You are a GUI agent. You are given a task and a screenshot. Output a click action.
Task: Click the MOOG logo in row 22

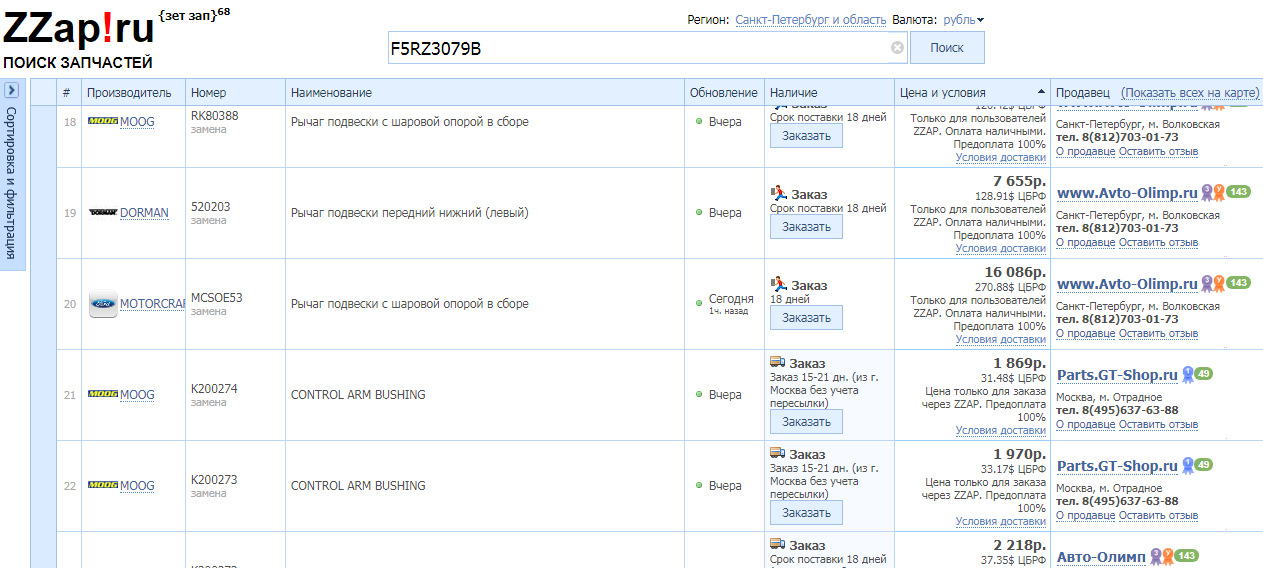[103, 486]
